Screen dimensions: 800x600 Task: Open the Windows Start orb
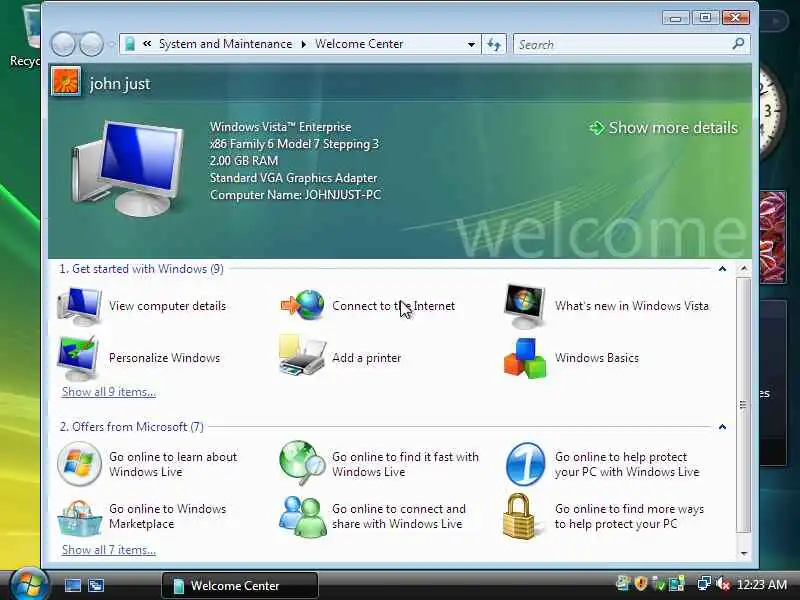coord(29,584)
